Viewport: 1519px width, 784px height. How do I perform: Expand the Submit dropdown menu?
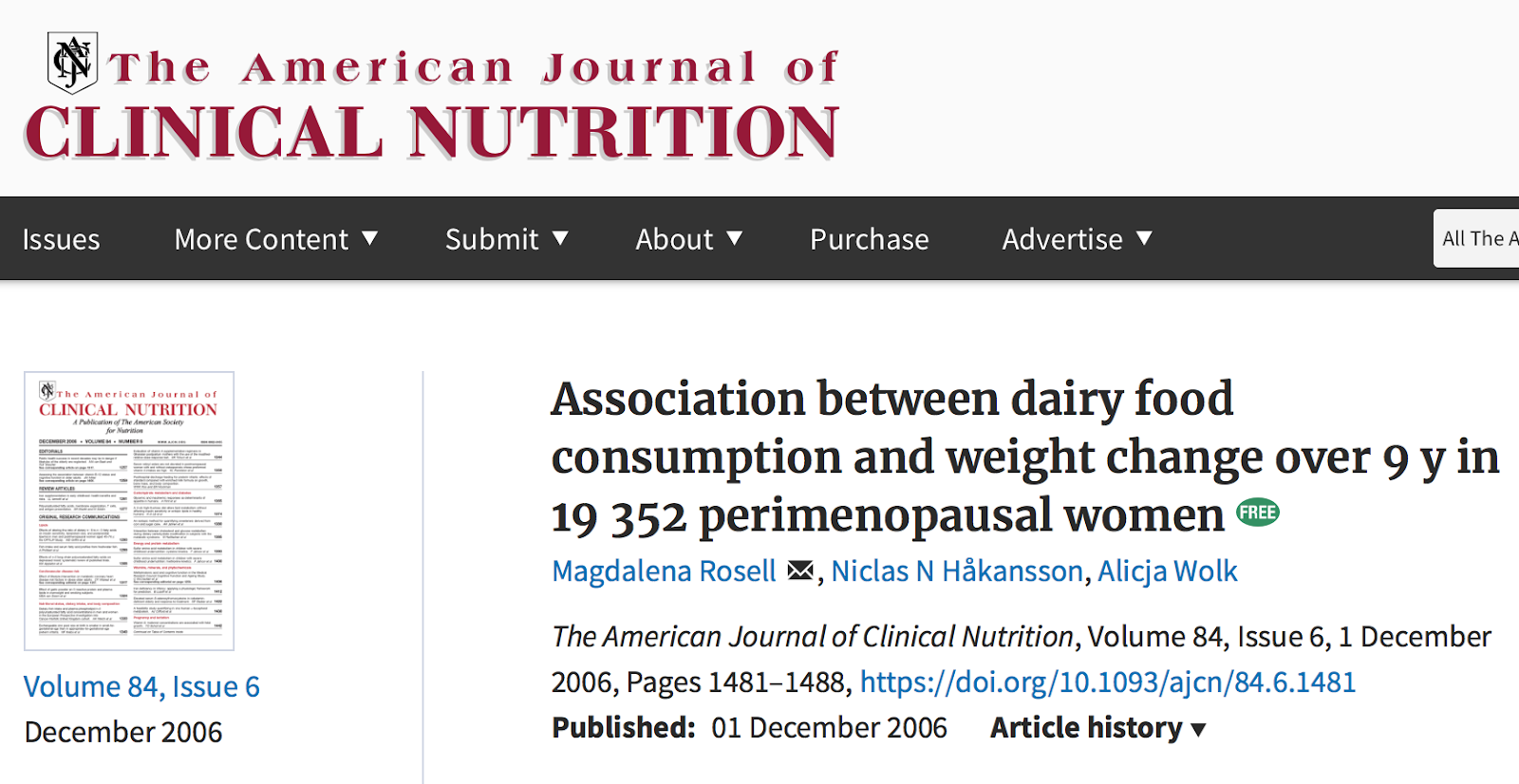pyautogui.click(x=506, y=239)
